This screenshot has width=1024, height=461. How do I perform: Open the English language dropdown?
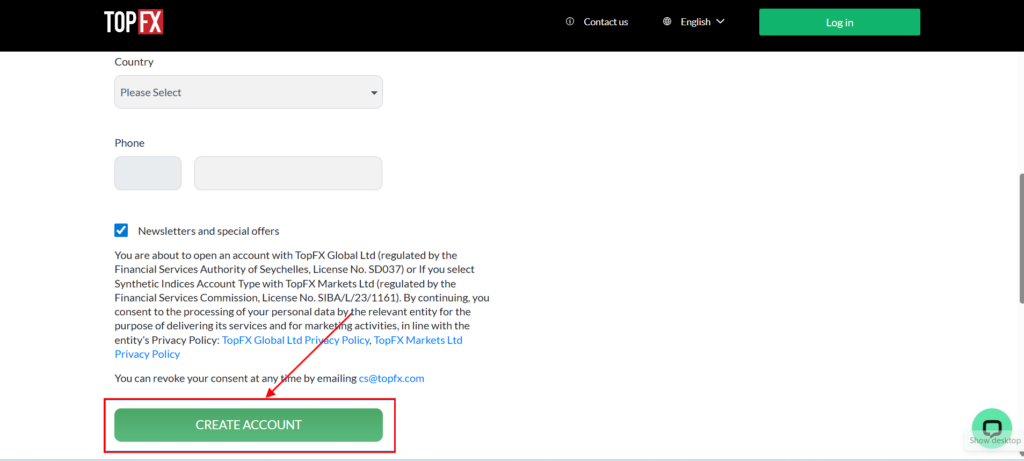click(695, 22)
